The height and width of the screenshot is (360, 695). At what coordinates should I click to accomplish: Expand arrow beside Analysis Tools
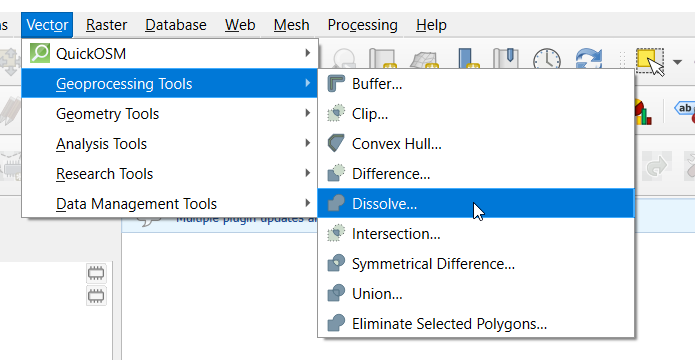click(x=308, y=143)
